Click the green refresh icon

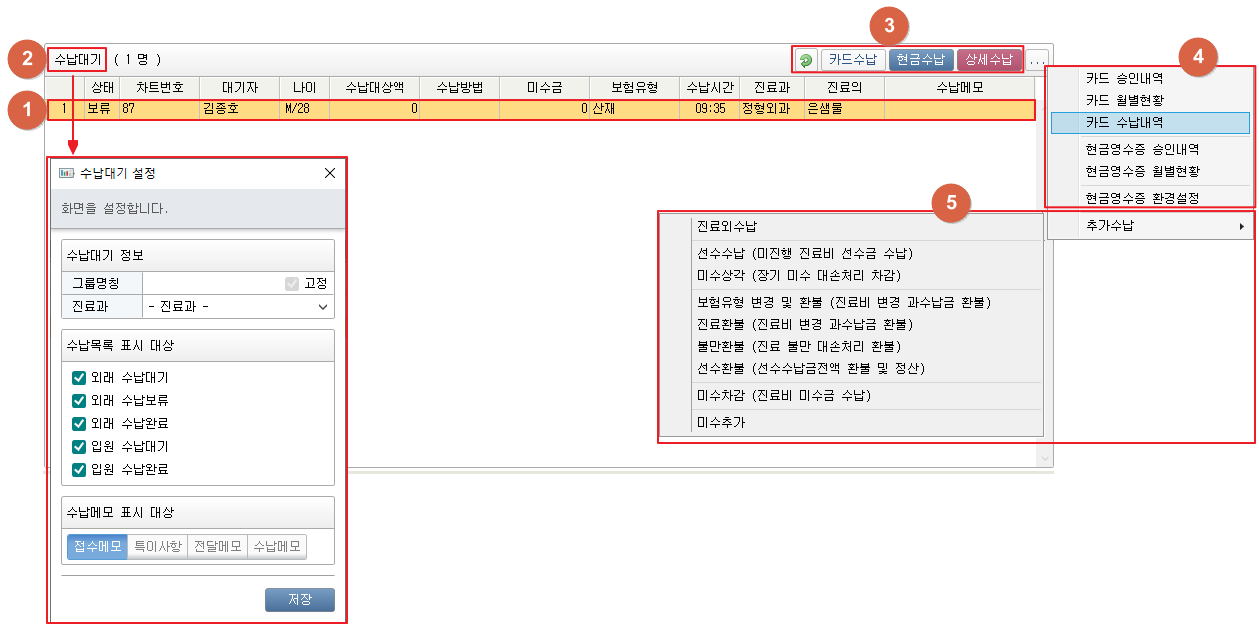(806, 60)
